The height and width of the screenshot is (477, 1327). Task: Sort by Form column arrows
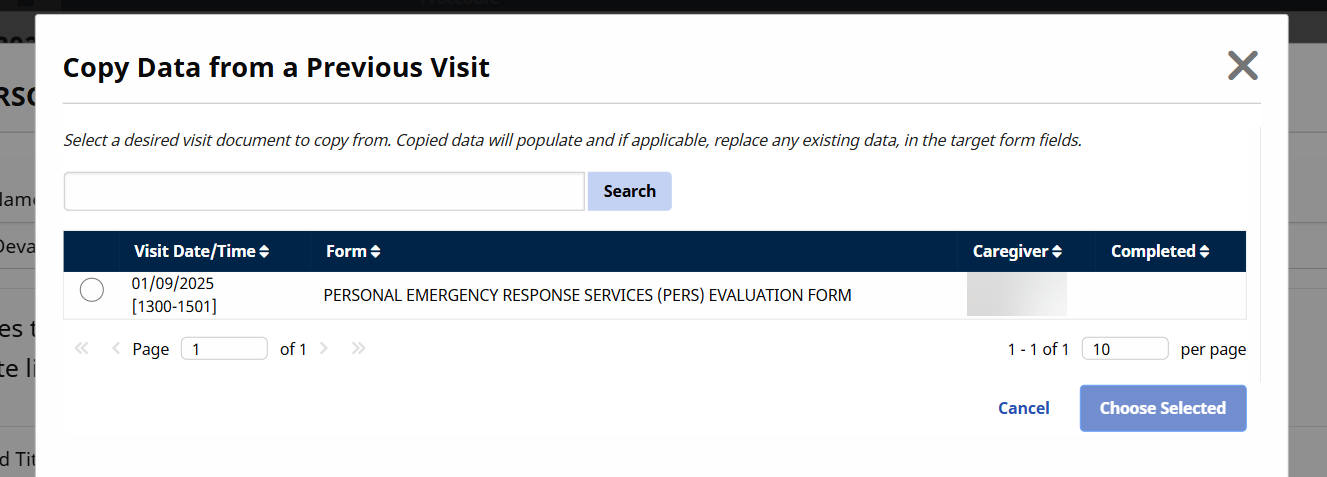pos(375,252)
